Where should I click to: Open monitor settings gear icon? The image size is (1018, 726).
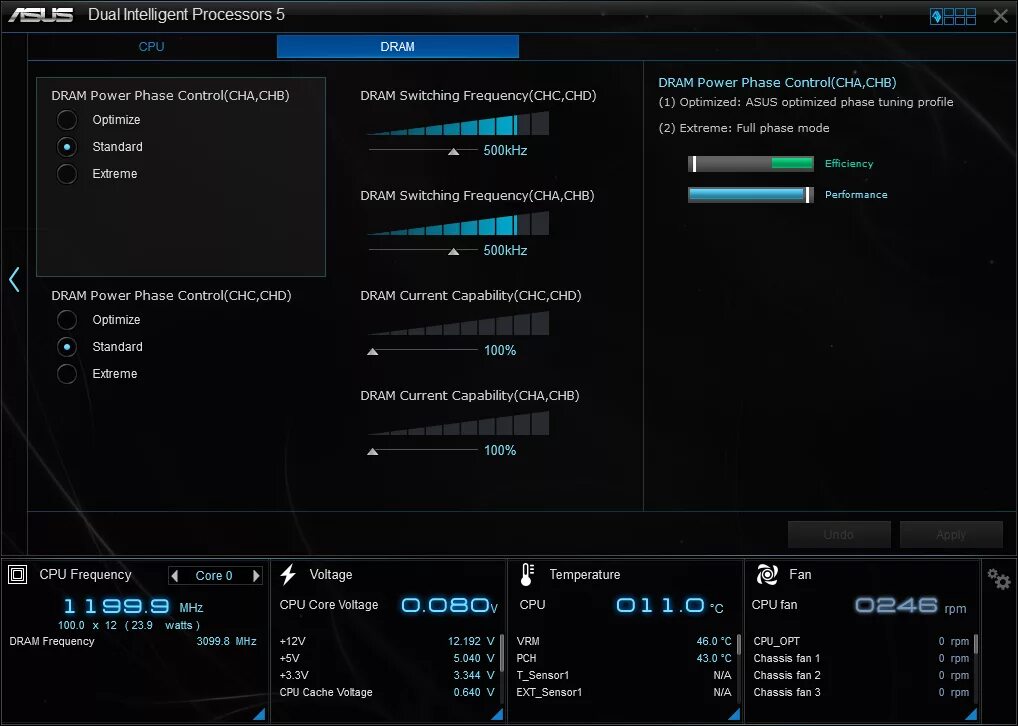pos(999,579)
